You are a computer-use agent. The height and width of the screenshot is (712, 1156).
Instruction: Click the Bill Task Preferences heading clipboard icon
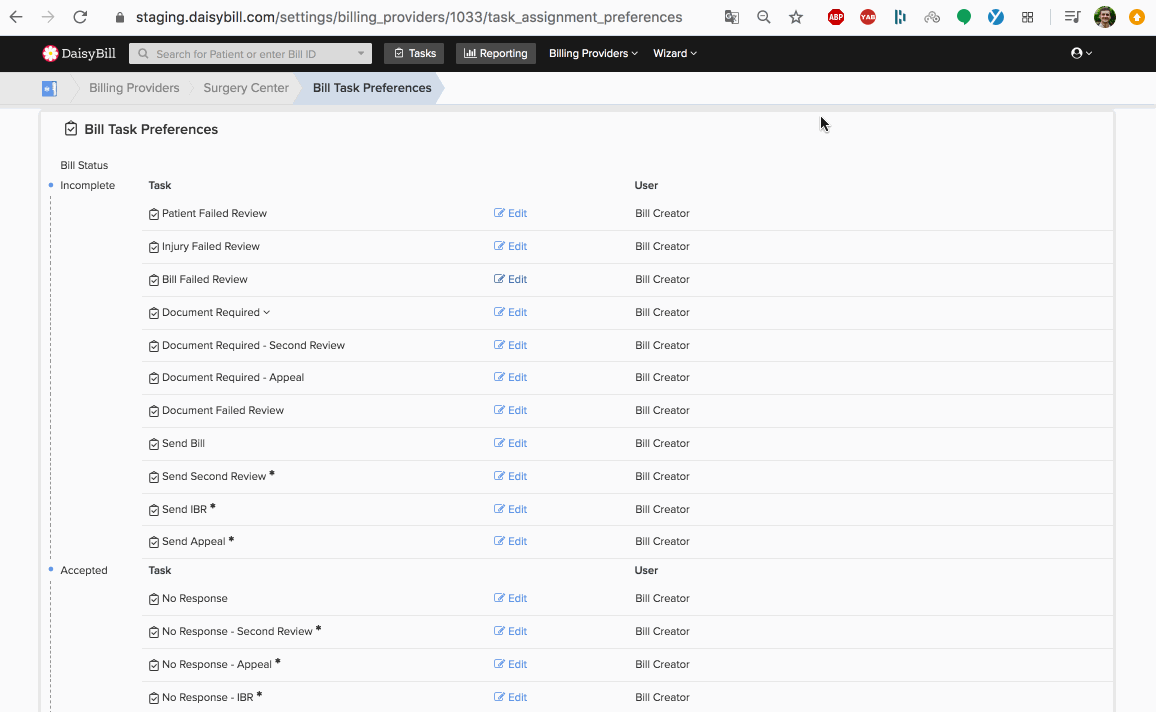(x=71, y=129)
